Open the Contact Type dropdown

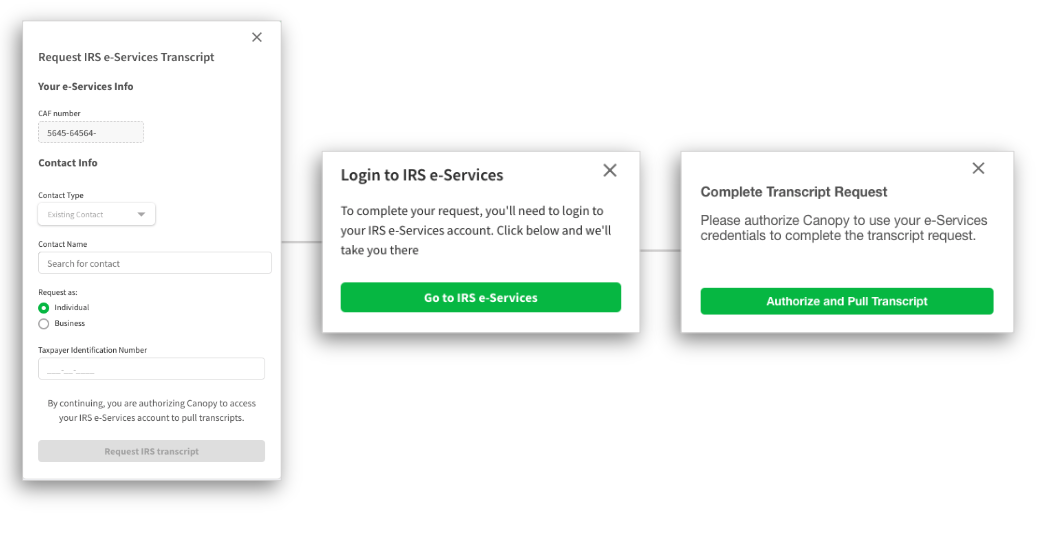[x=97, y=214]
